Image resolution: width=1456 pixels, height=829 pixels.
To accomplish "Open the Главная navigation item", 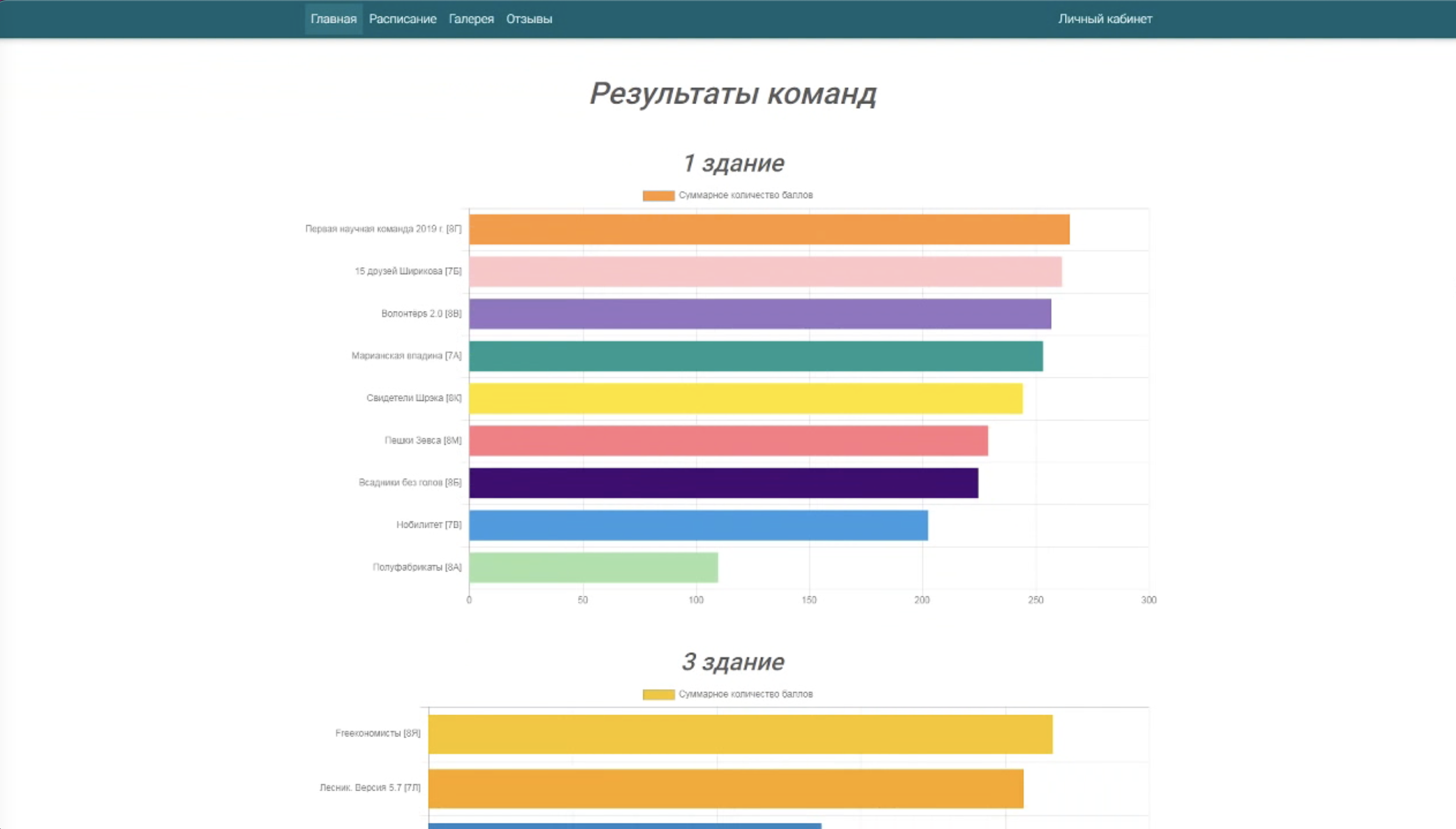I will pyautogui.click(x=333, y=19).
